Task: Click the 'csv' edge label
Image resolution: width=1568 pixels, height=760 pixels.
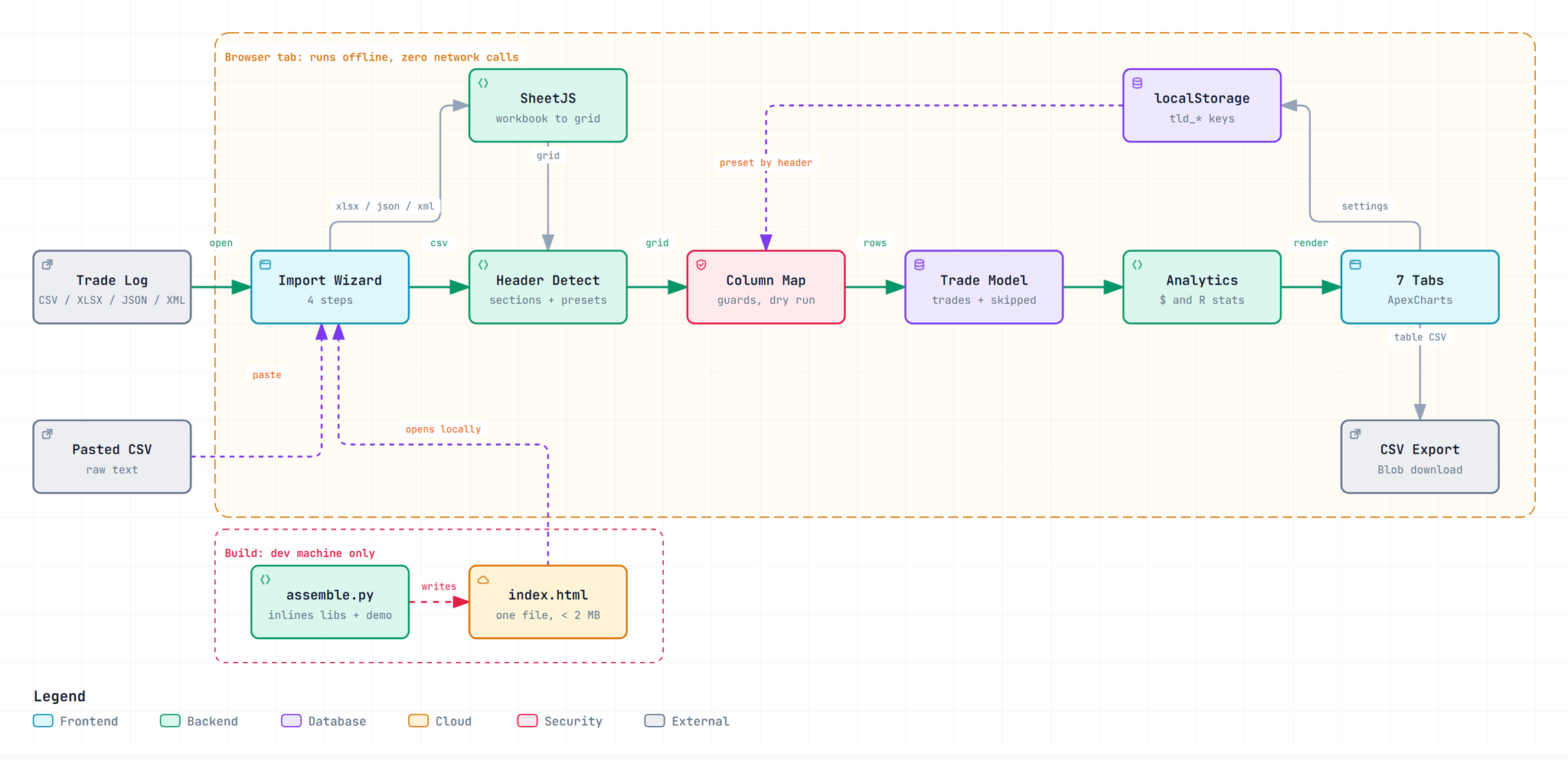Action: coord(439,243)
